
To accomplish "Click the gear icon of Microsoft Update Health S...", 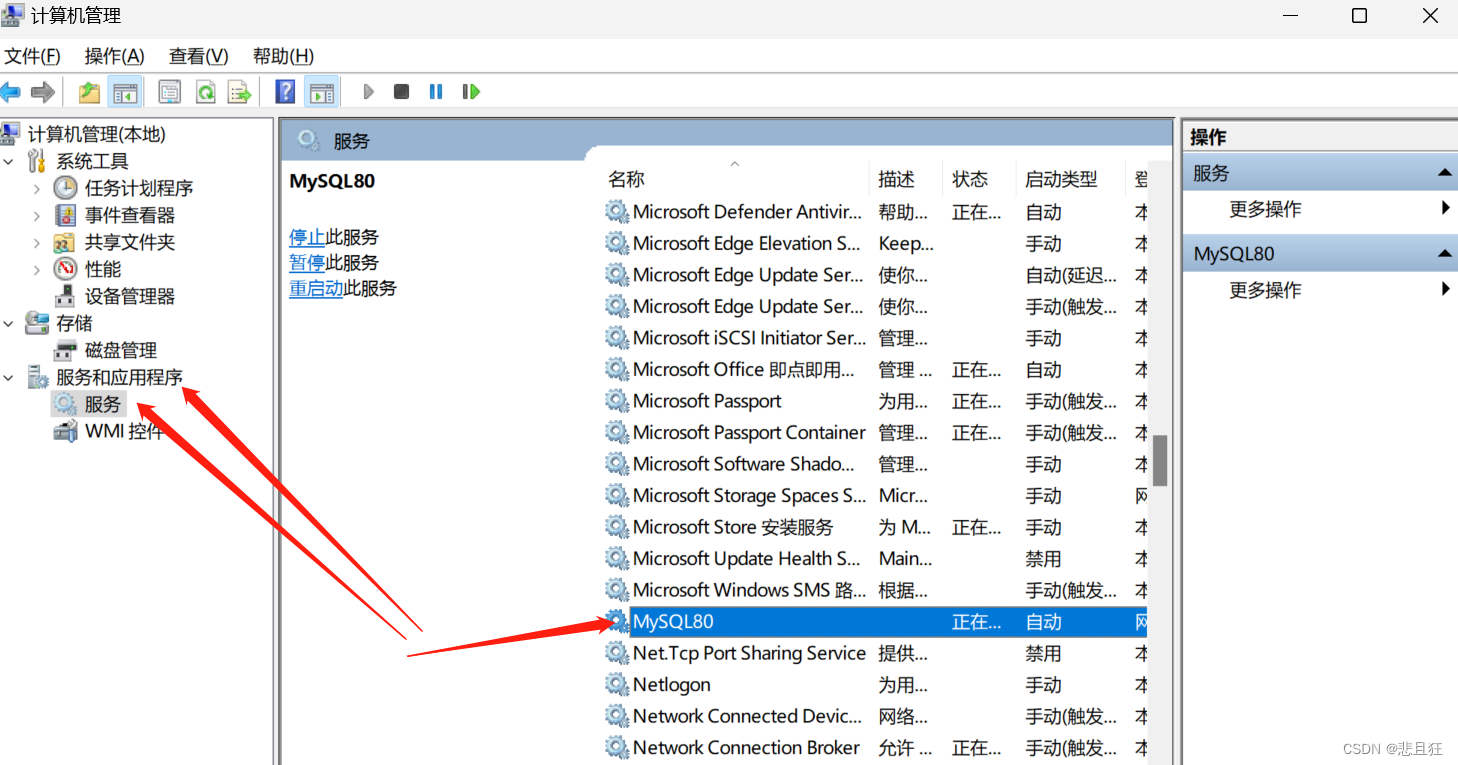I will (617, 559).
